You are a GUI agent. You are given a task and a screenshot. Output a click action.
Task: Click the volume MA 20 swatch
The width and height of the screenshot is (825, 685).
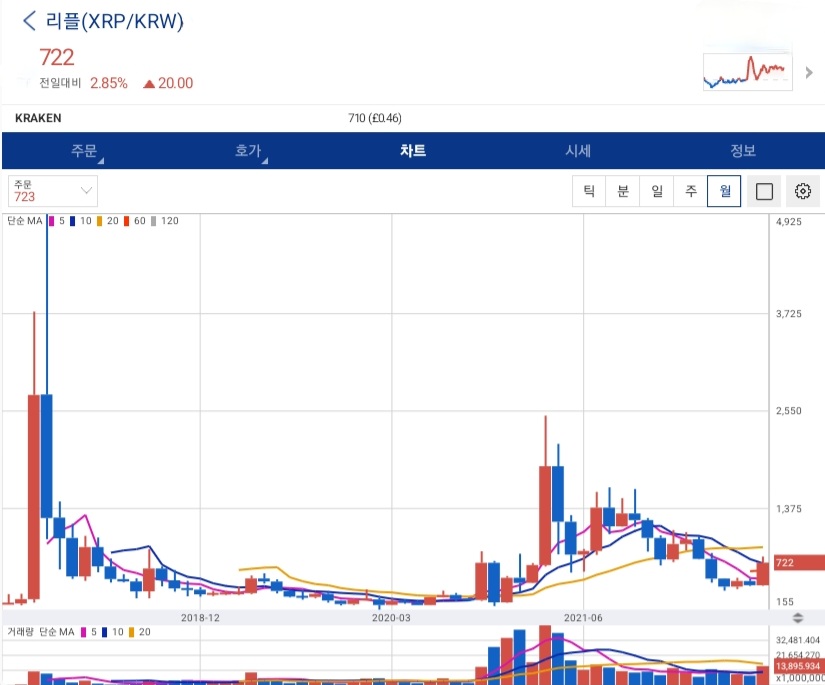pos(132,632)
